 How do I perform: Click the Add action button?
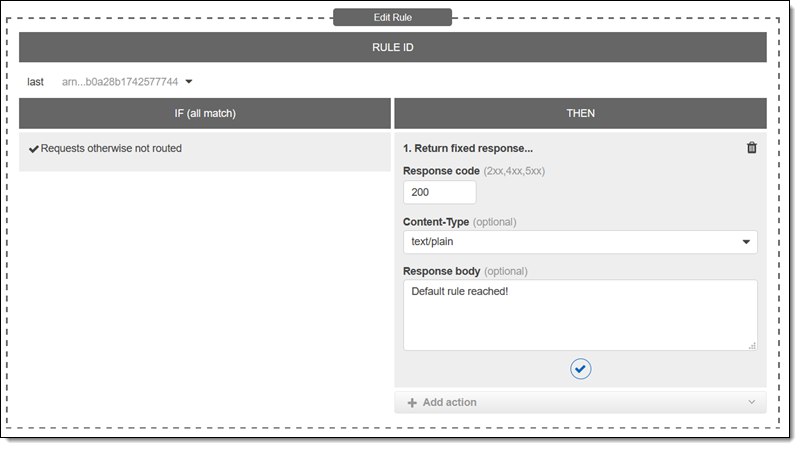click(581, 403)
